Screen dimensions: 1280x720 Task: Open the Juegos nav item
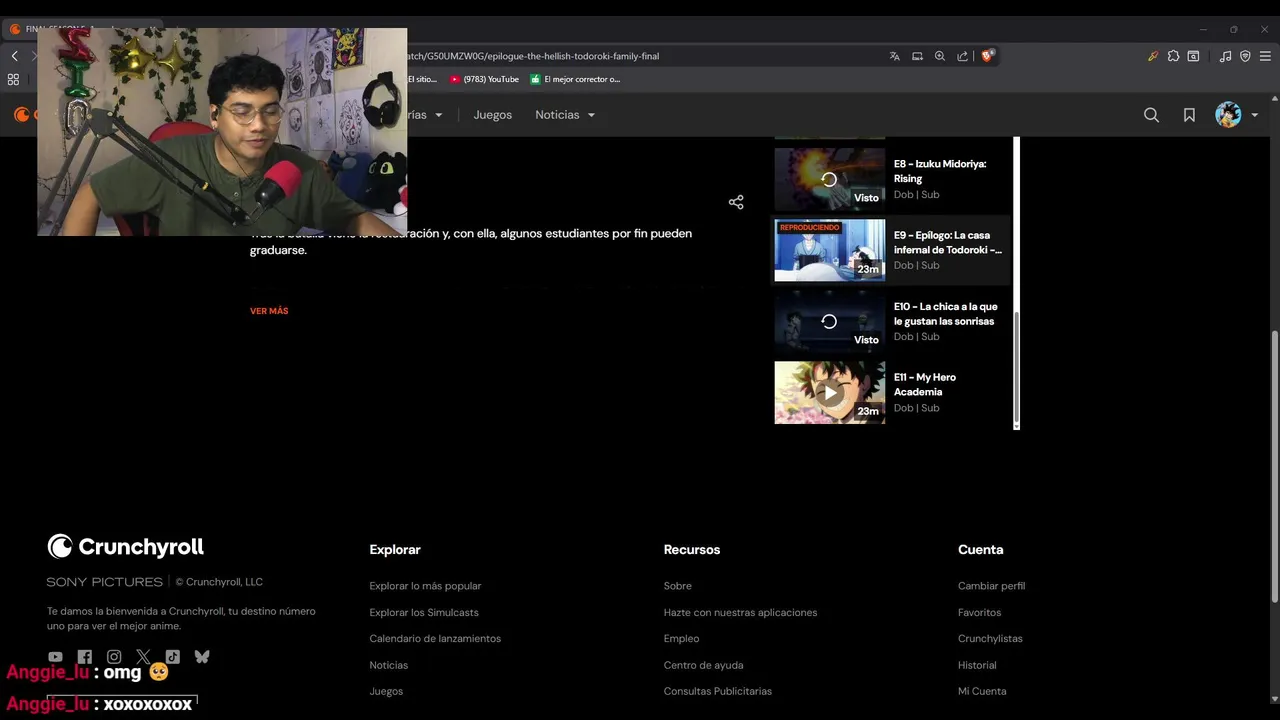tap(492, 115)
